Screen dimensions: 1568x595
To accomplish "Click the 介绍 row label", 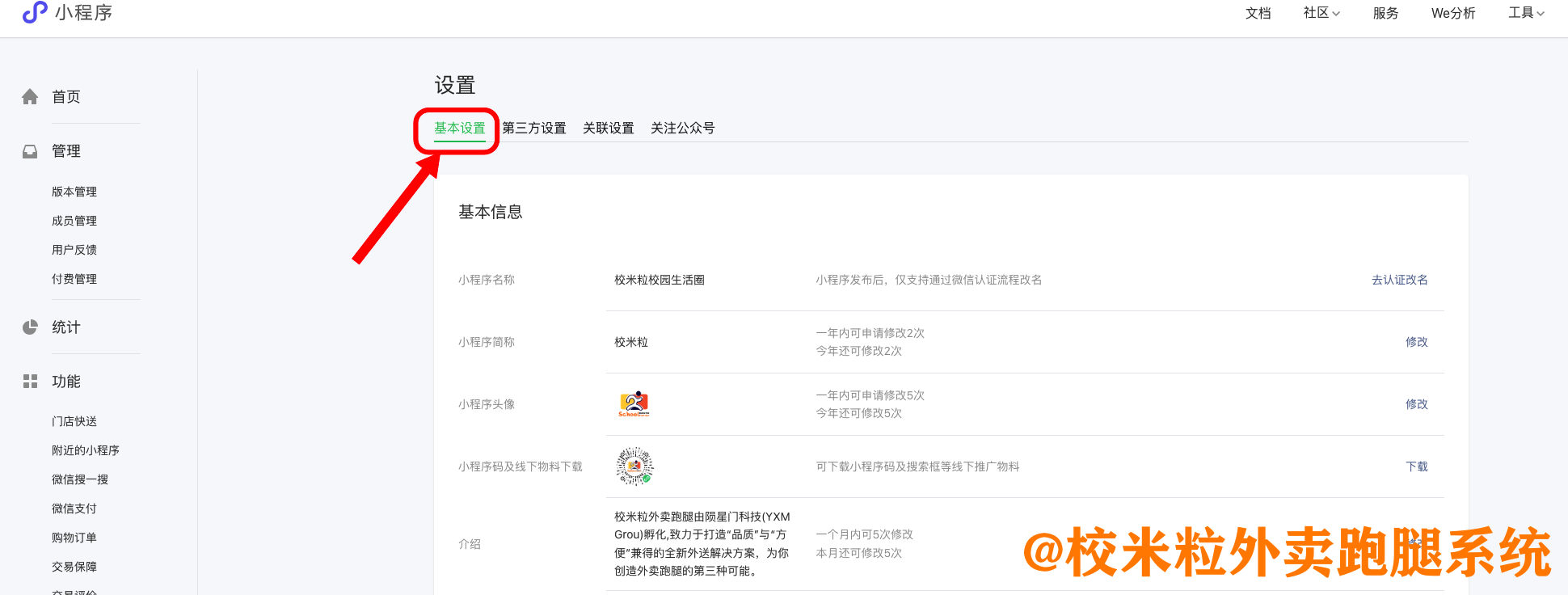I will [x=470, y=544].
